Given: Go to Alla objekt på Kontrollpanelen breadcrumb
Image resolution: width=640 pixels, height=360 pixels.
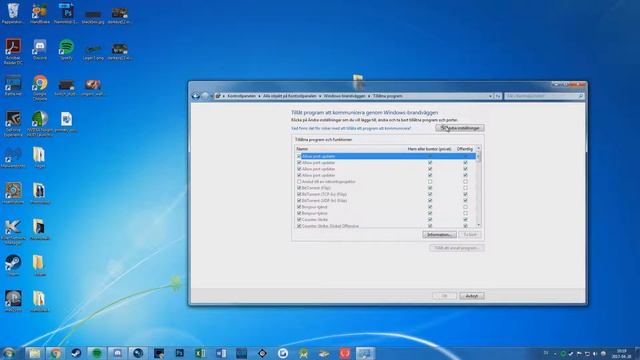Looking at the screenshot, I should [x=290, y=96].
